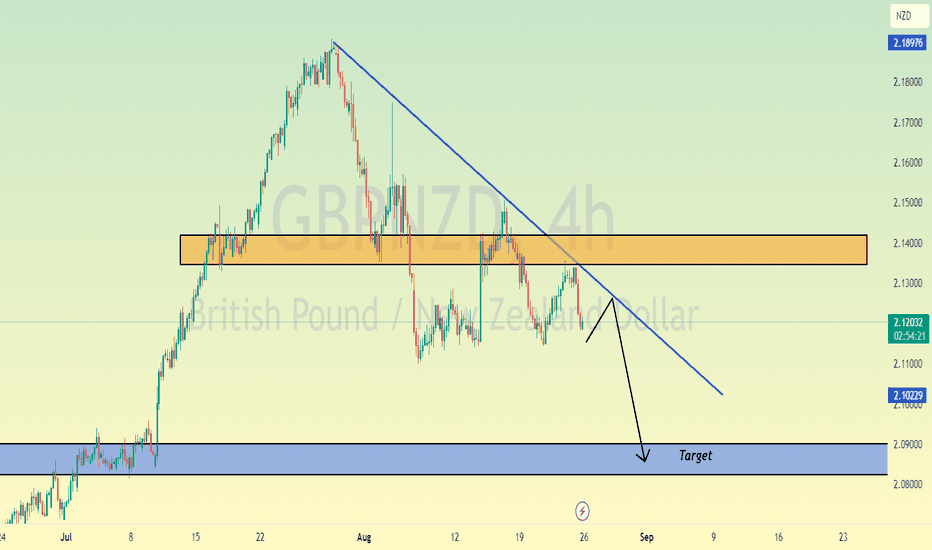This screenshot has width=932, height=550.
Task: Click the Aug label on time axis
Action: 364,538
